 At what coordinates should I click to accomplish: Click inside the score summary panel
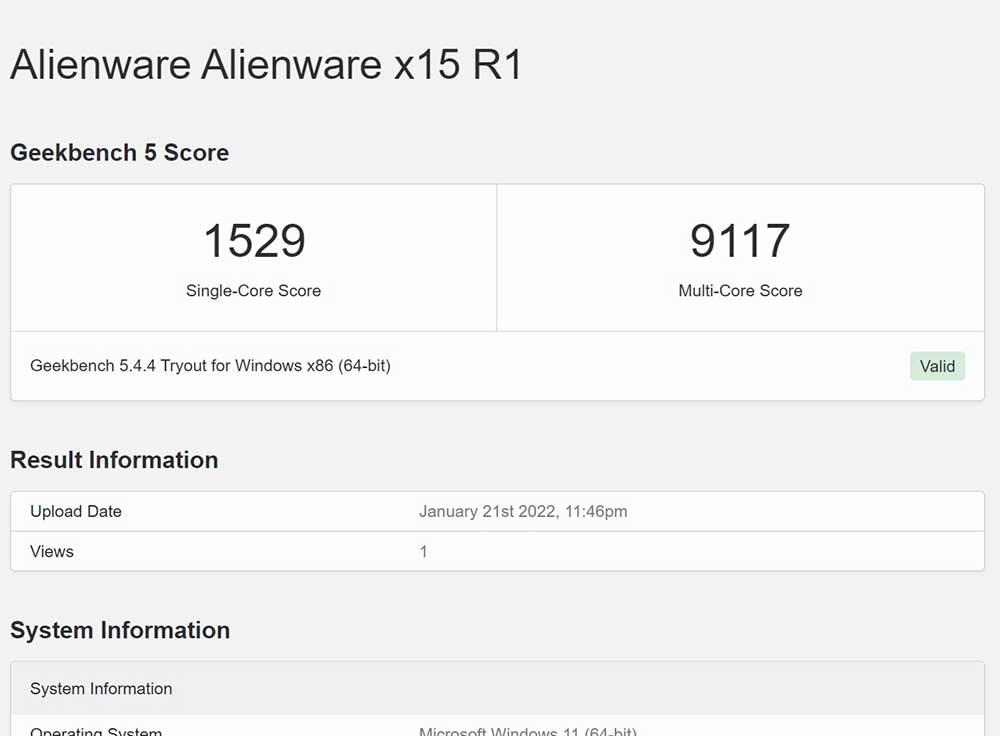click(497, 257)
